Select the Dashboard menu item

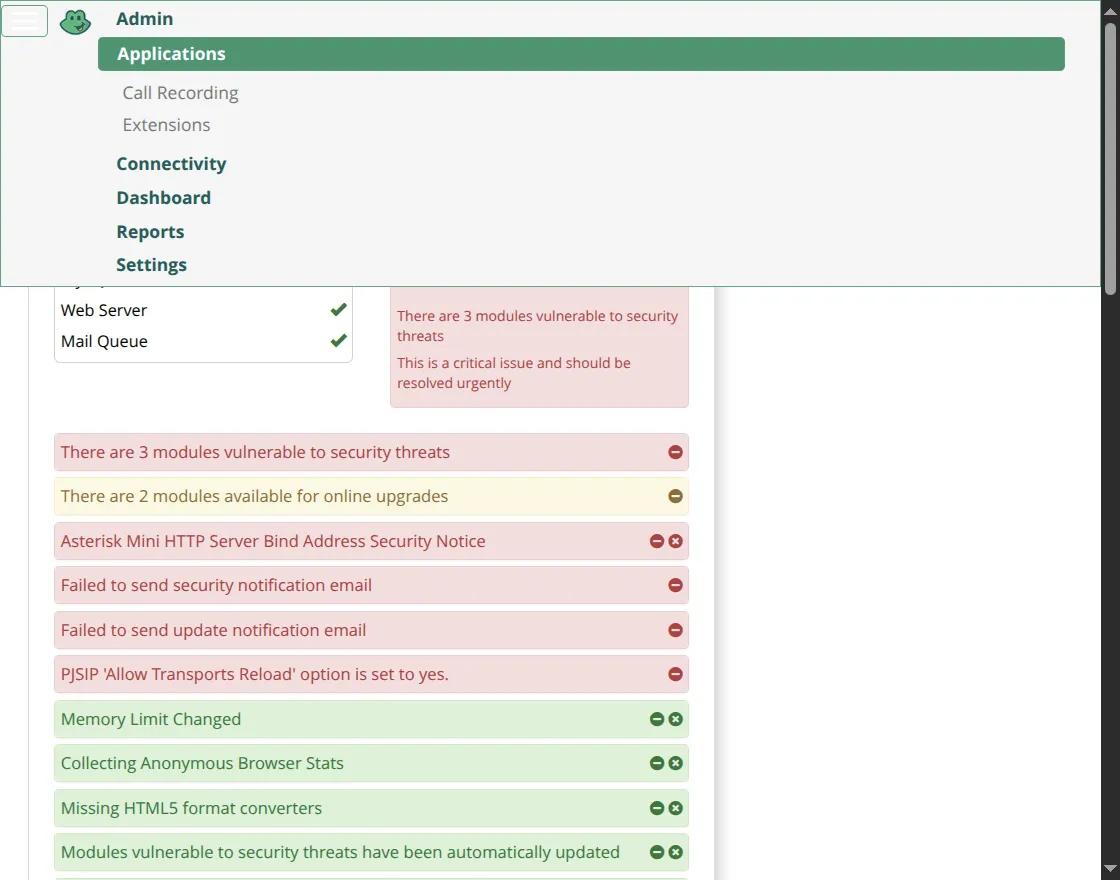click(x=163, y=197)
